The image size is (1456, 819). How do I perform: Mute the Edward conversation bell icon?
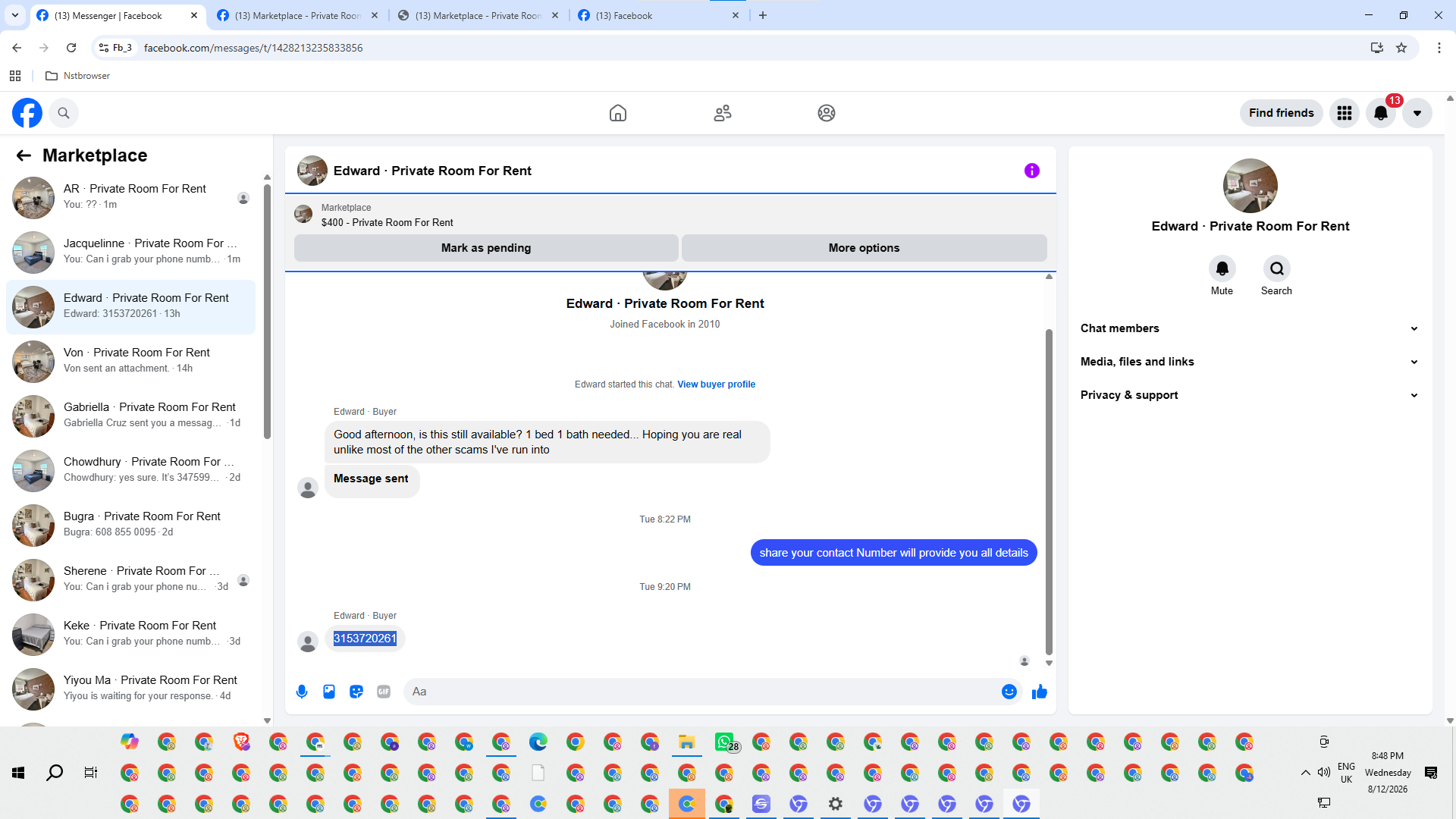[x=1222, y=268]
